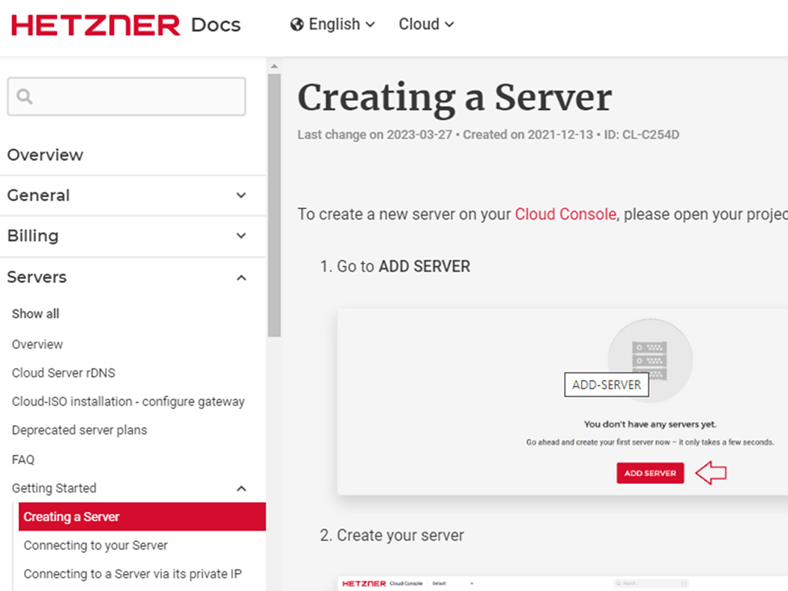Open the FAQ page
The width and height of the screenshot is (788, 591).
[x=23, y=459]
